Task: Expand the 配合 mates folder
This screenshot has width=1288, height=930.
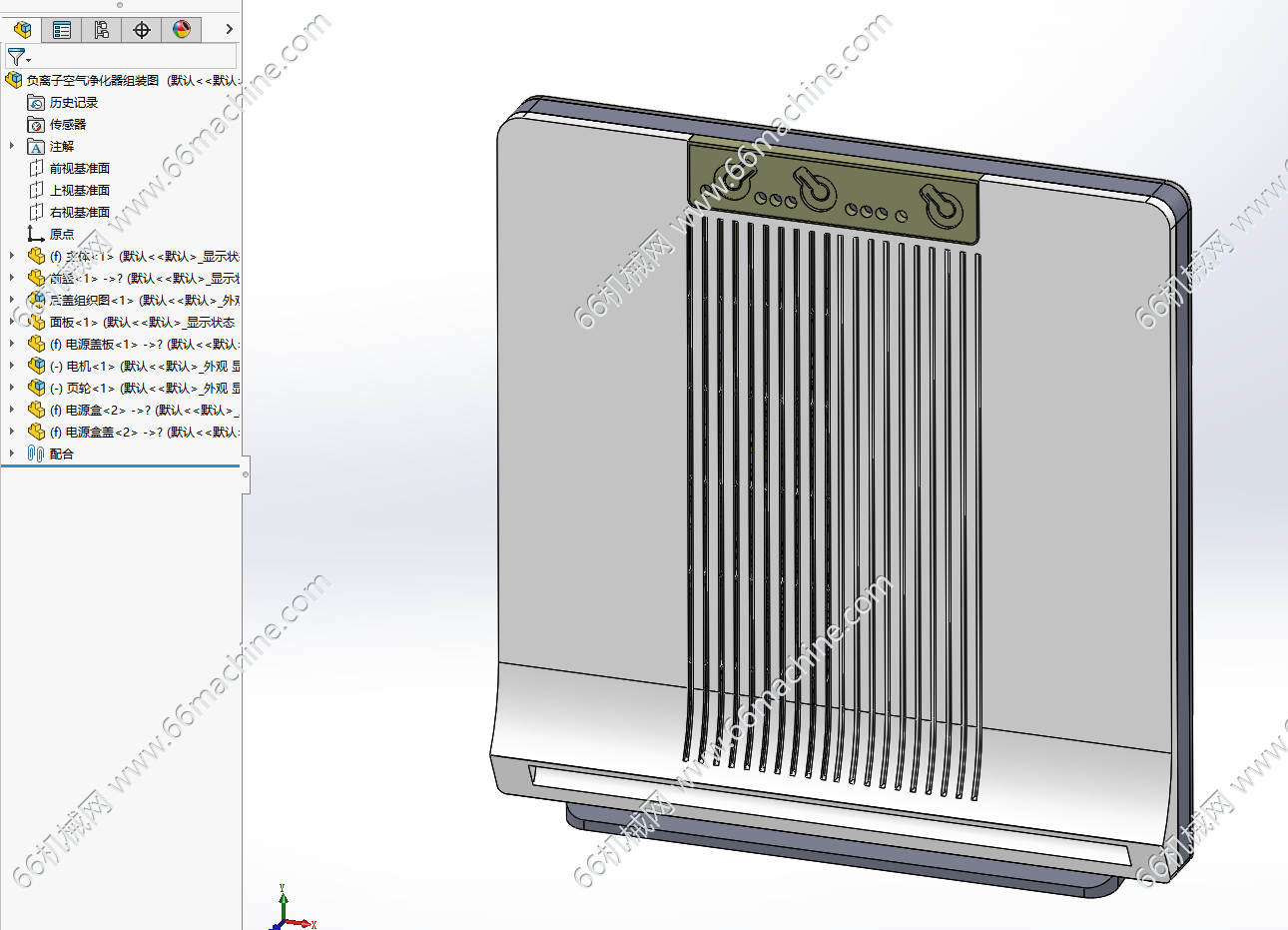Action: pos(12,455)
